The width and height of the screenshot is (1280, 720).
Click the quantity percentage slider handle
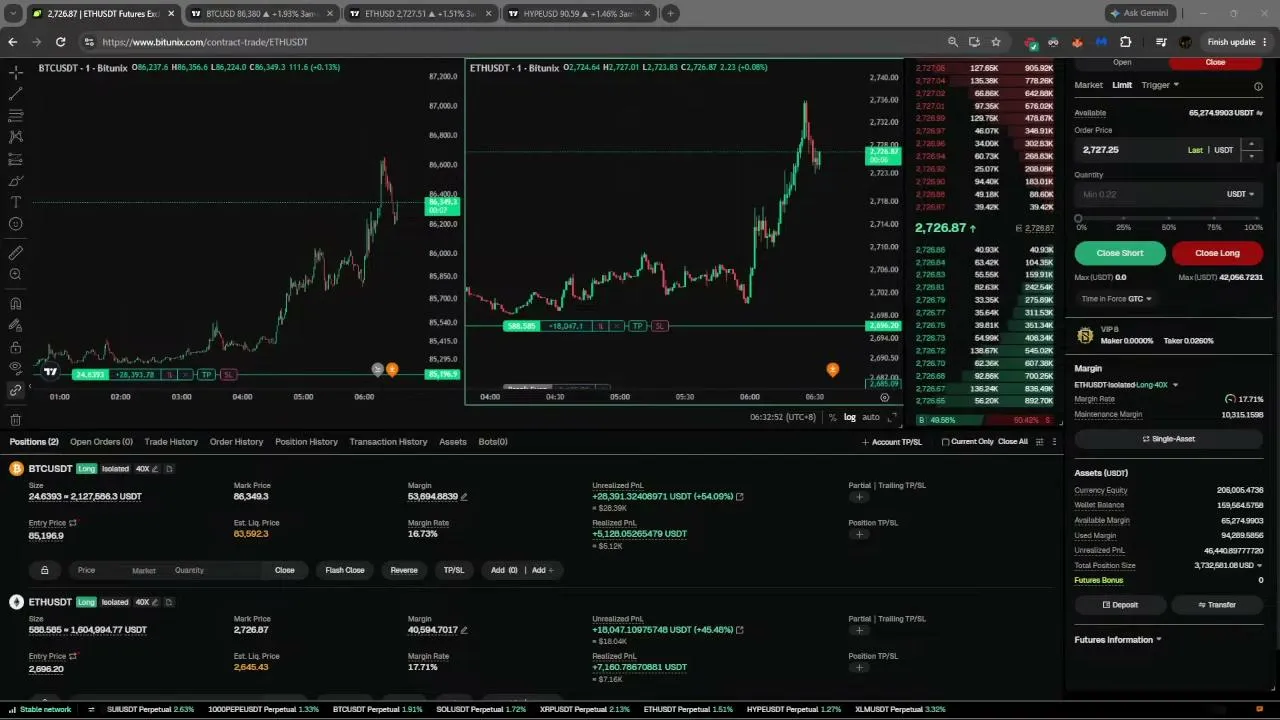pos(1078,218)
